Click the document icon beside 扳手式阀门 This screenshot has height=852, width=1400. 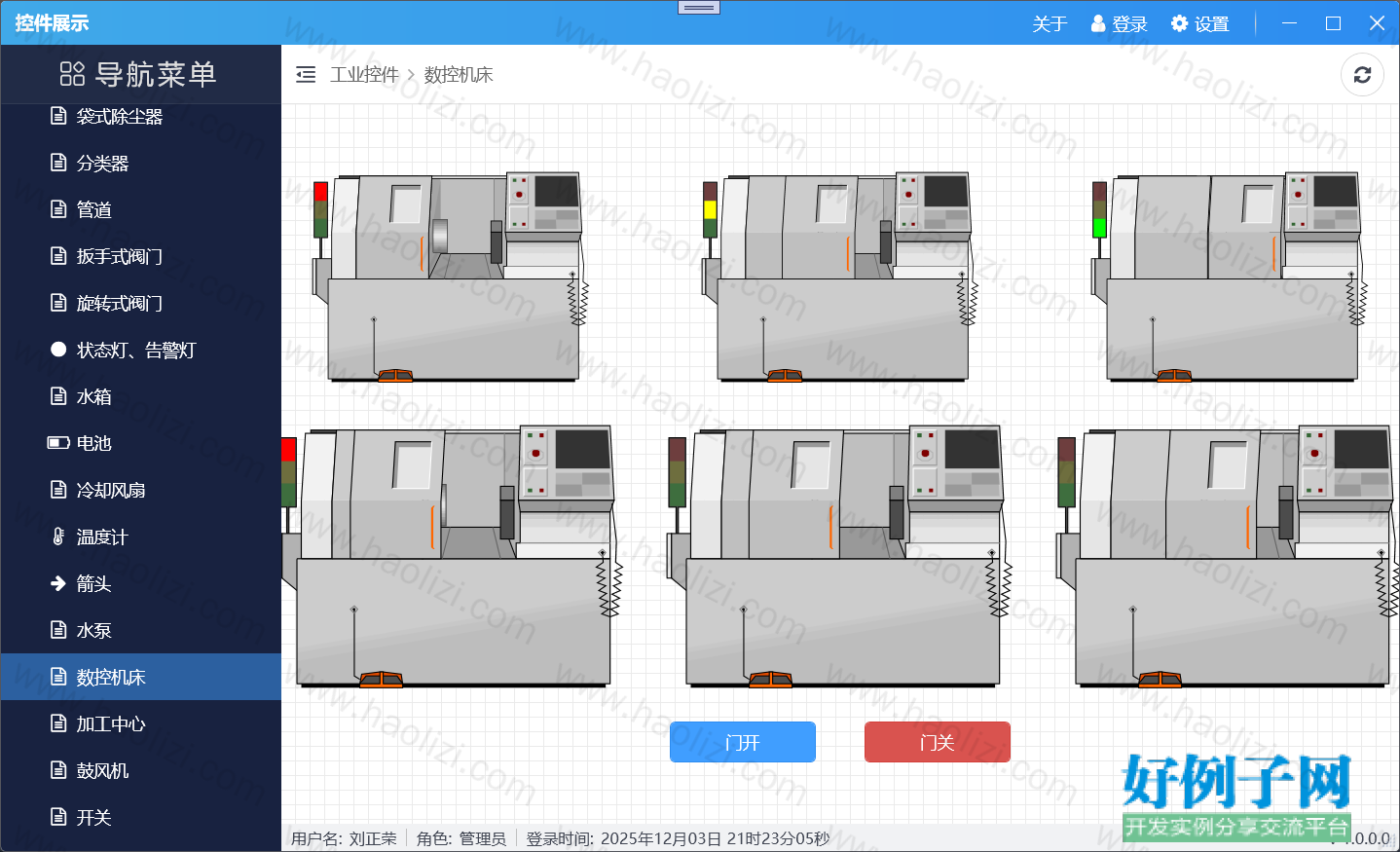(x=58, y=256)
